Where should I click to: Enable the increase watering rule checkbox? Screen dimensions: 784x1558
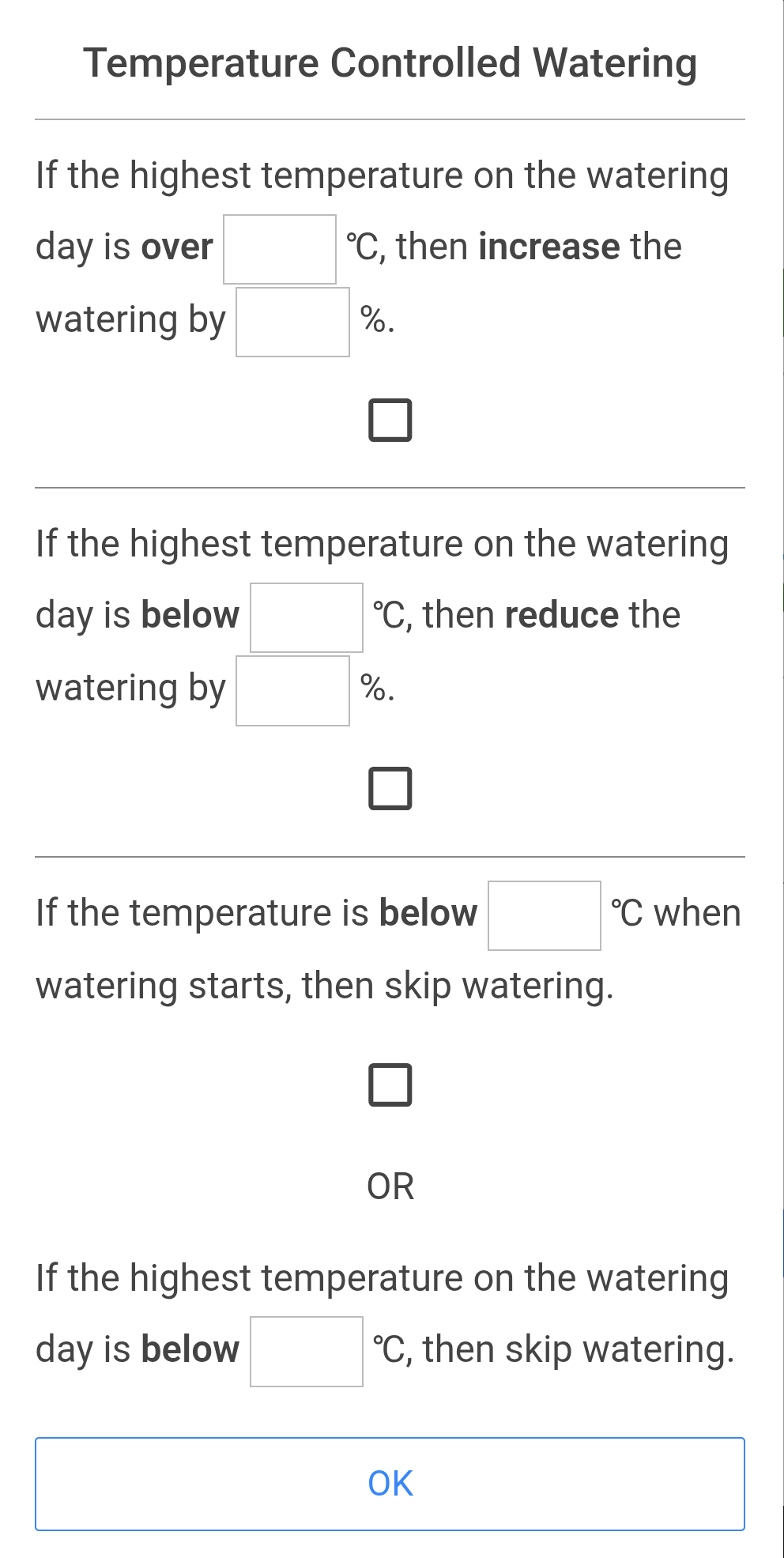(390, 421)
